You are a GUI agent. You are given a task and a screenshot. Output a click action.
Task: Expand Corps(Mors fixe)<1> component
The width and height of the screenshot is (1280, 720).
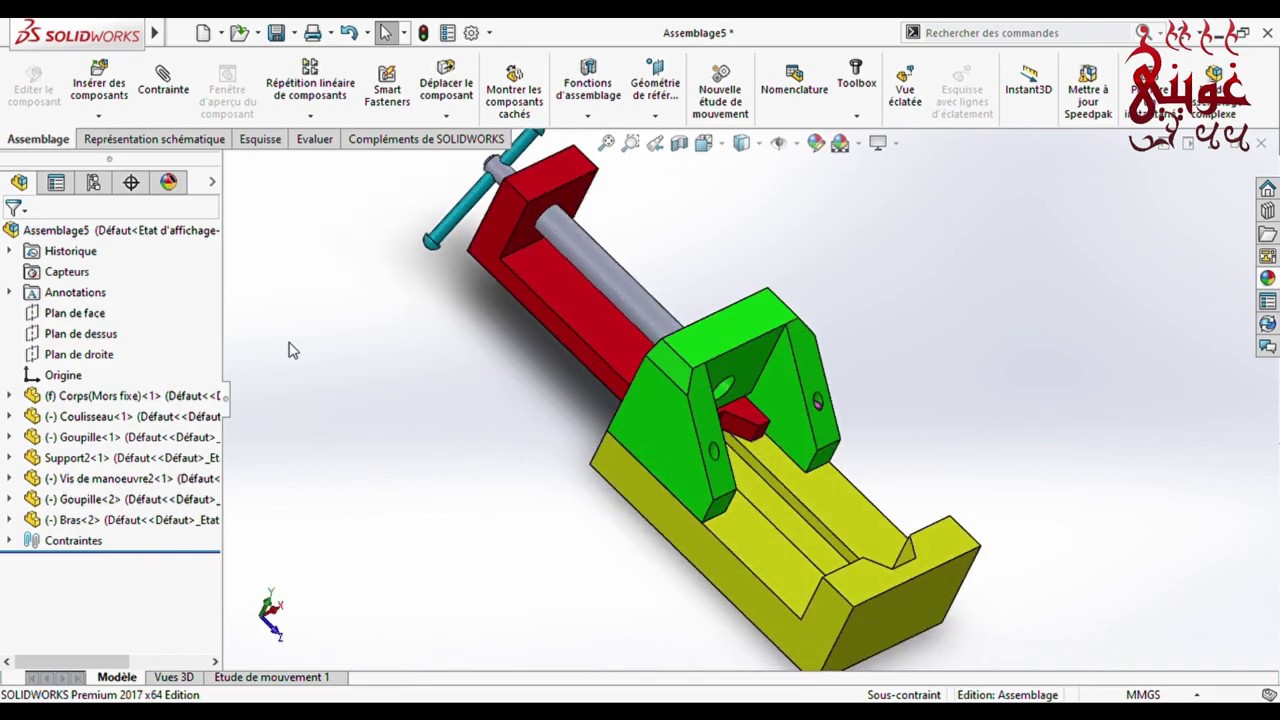click(9, 396)
